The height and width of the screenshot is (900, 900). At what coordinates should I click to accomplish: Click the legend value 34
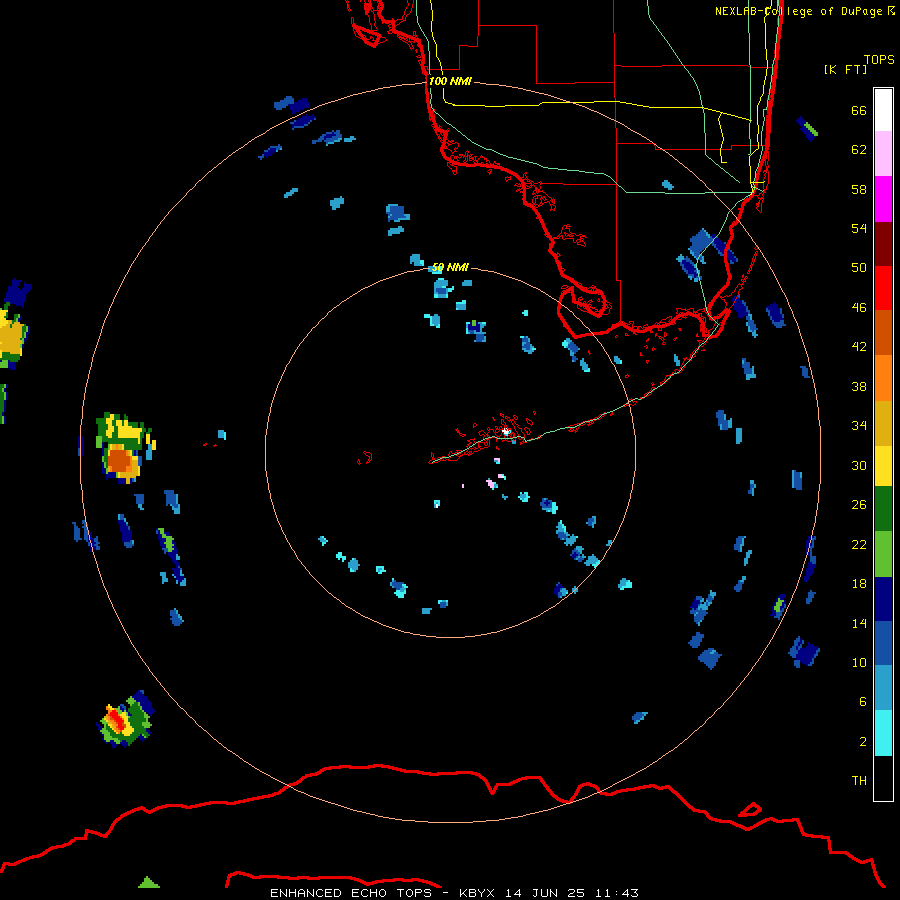tap(859, 426)
